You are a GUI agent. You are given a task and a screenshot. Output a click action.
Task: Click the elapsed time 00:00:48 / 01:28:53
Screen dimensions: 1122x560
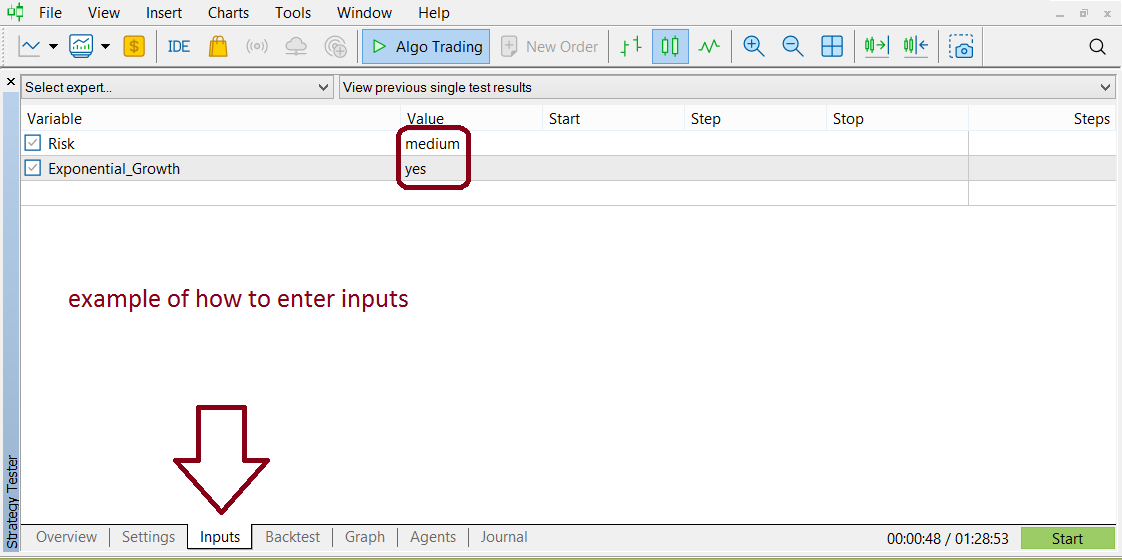947,539
